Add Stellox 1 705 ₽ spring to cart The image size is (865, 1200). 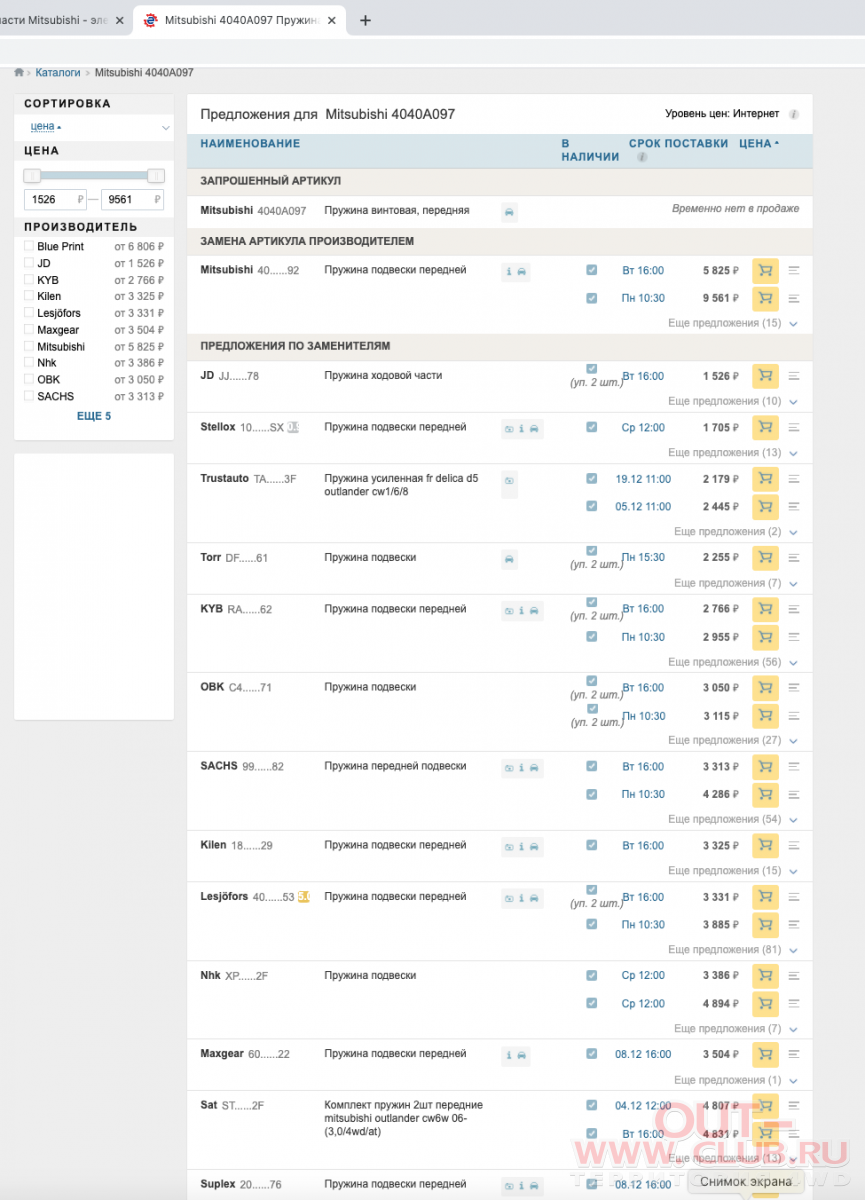[x=765, y=427]
